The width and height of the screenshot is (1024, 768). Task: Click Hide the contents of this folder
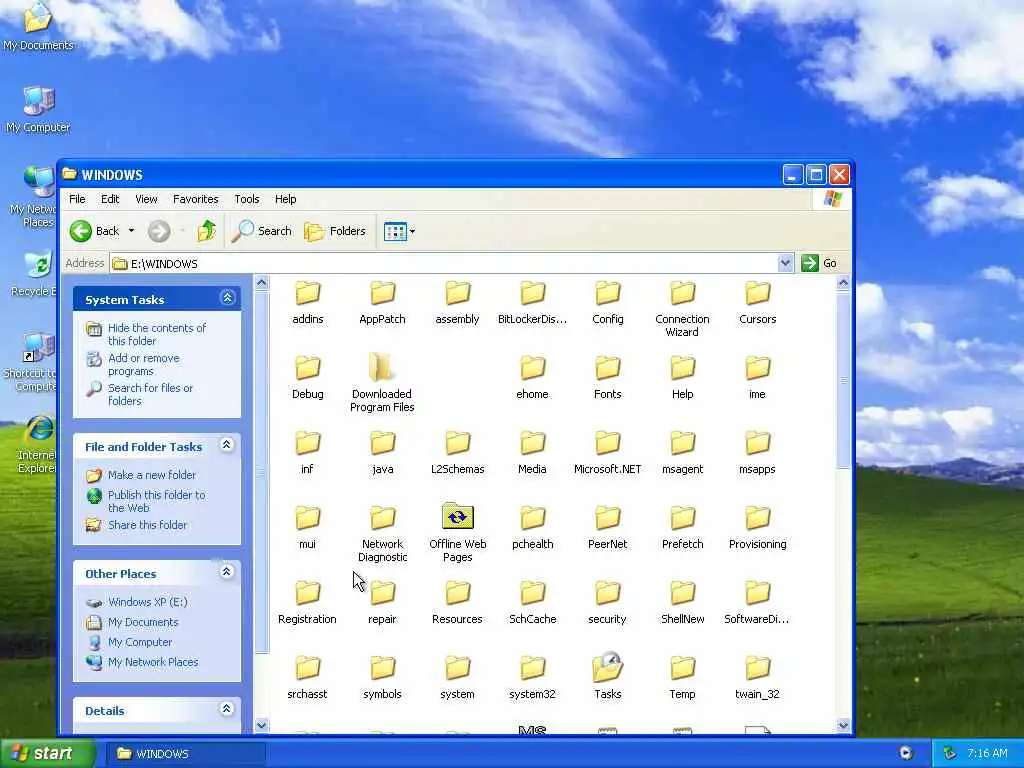coord(157,334)
